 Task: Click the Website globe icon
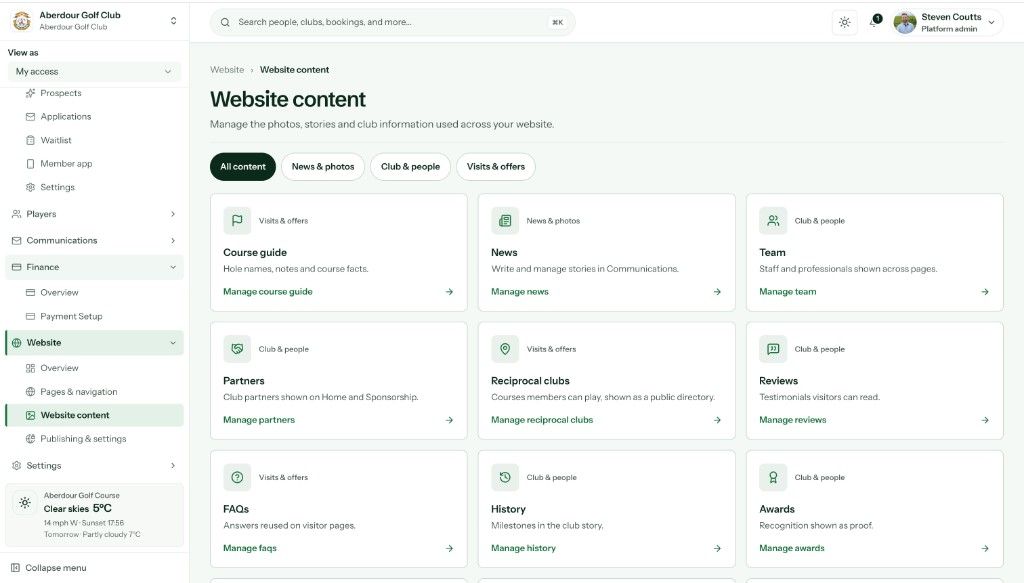[x=16, y=343]
